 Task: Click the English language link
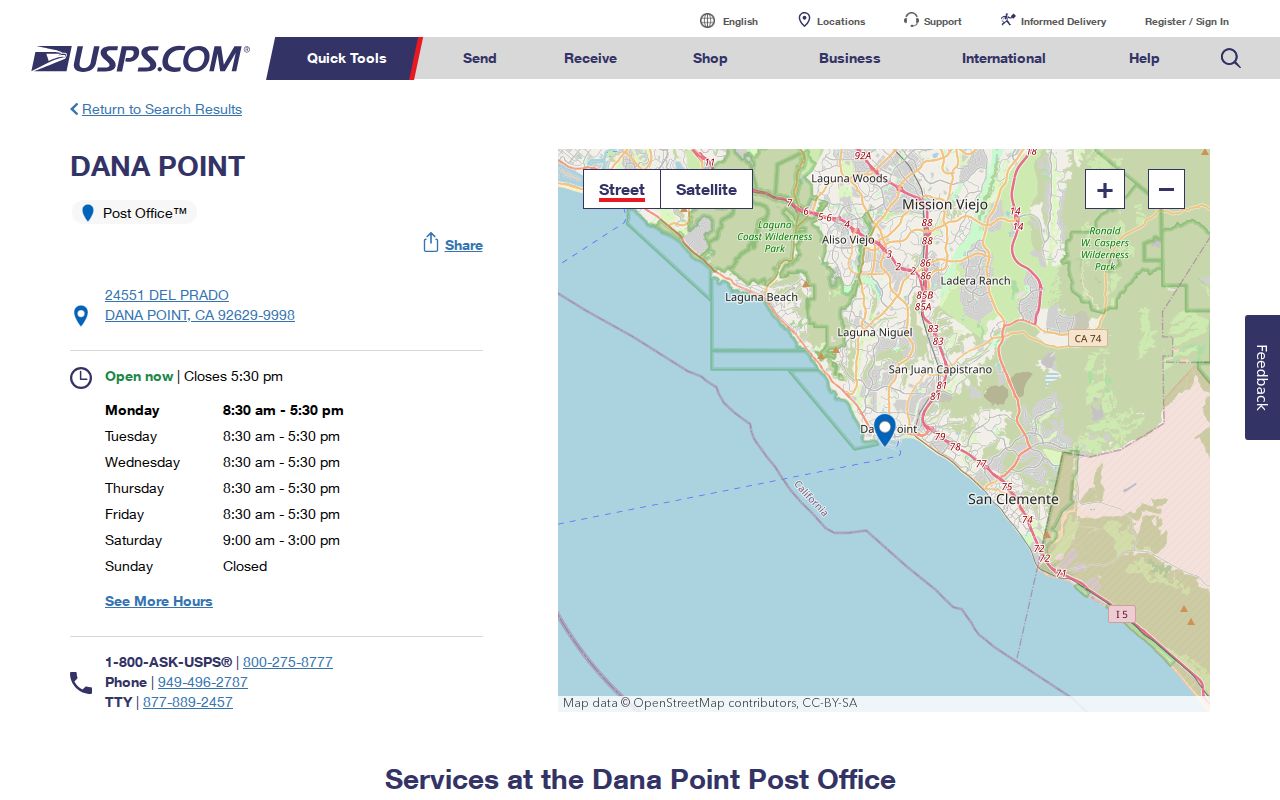(x=740, y=21)
